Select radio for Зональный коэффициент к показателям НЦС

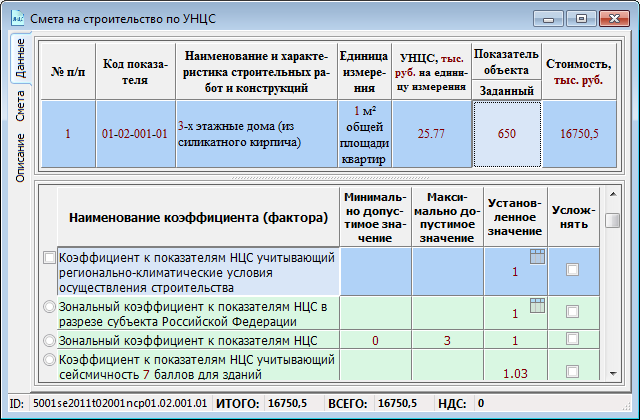point(49,340)
